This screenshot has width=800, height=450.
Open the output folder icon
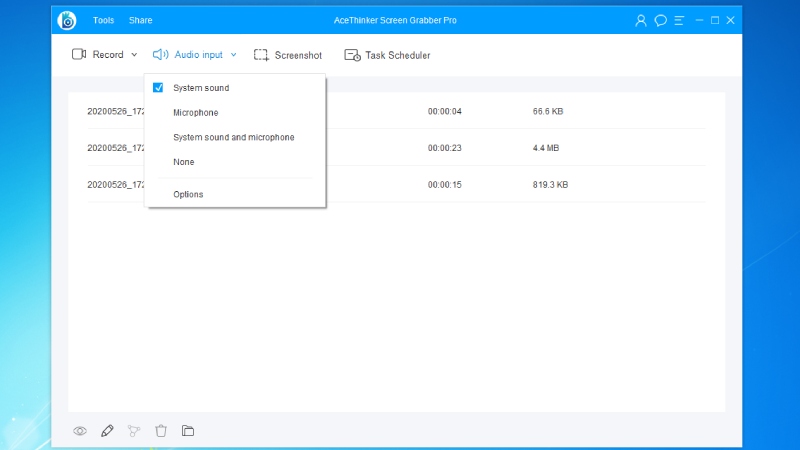click(188, 431)
